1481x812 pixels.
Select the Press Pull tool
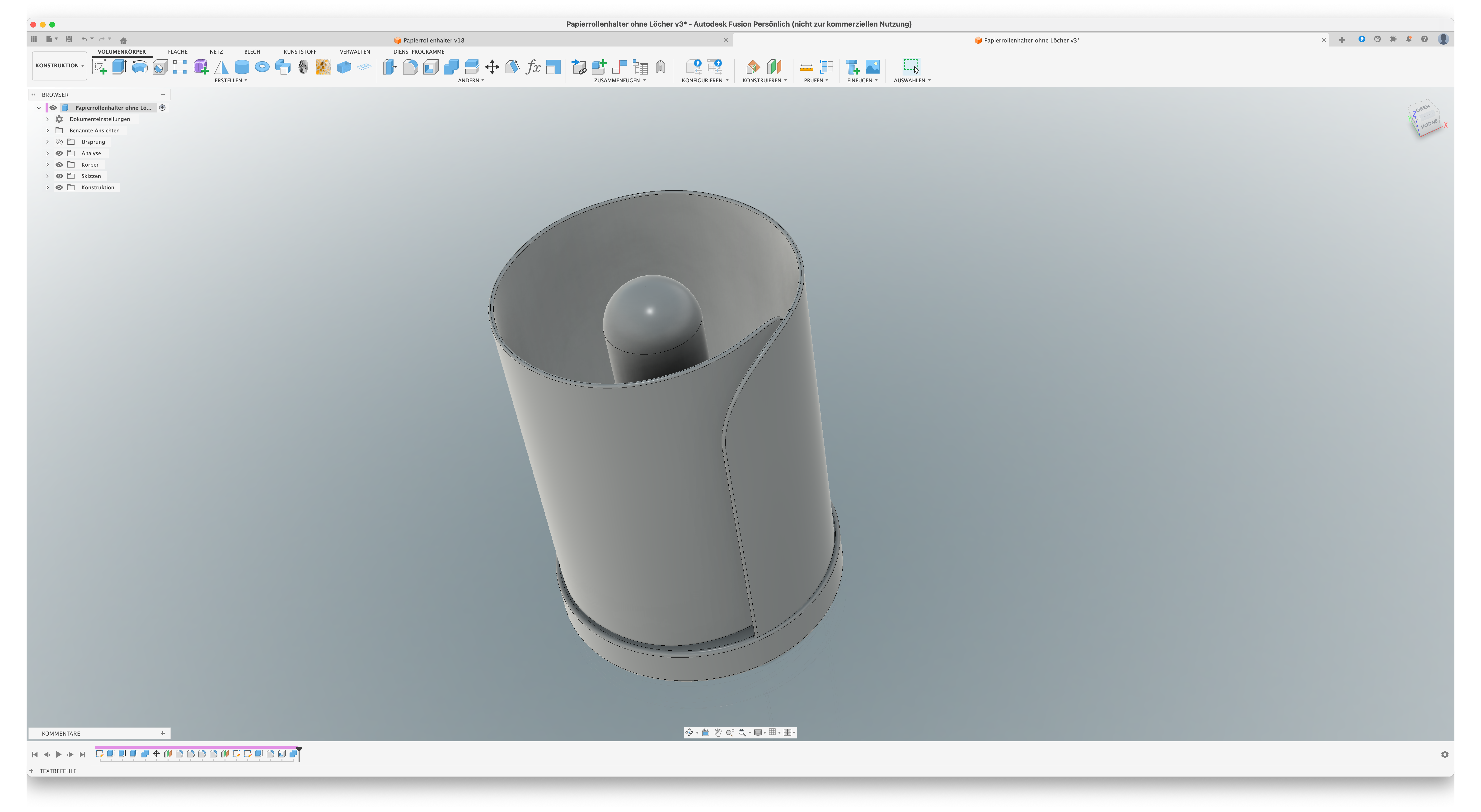390,67
